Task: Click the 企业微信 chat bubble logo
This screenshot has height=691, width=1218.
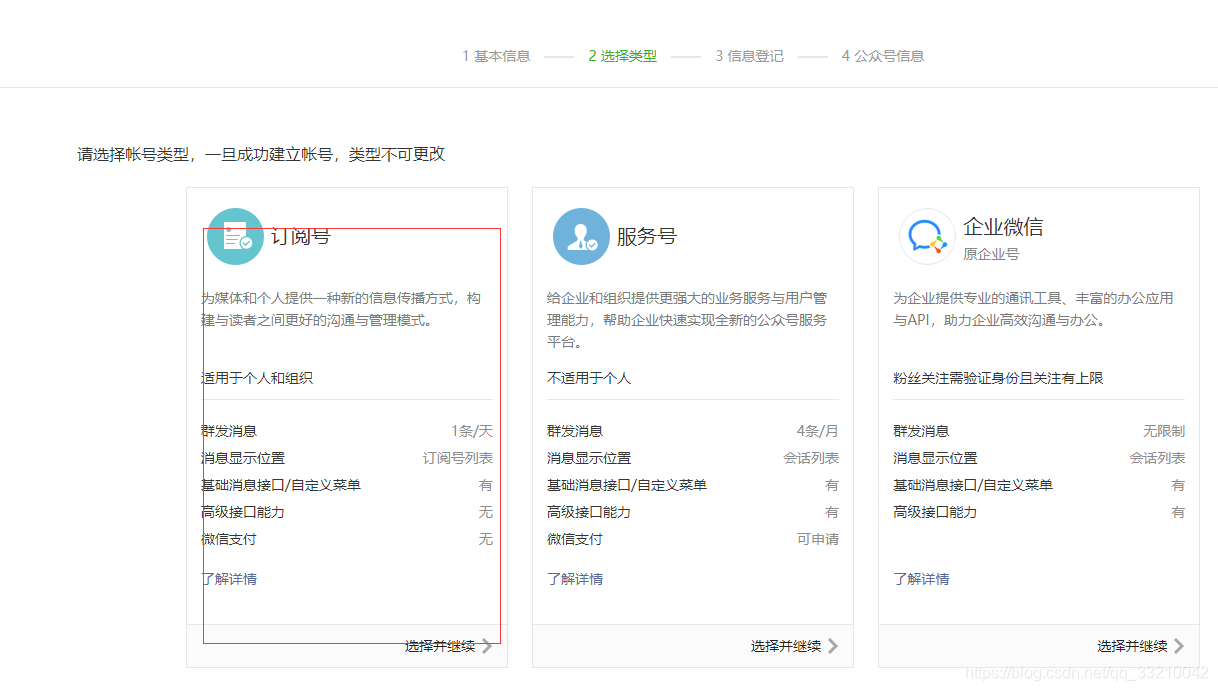Action: [x=927, y=236]
